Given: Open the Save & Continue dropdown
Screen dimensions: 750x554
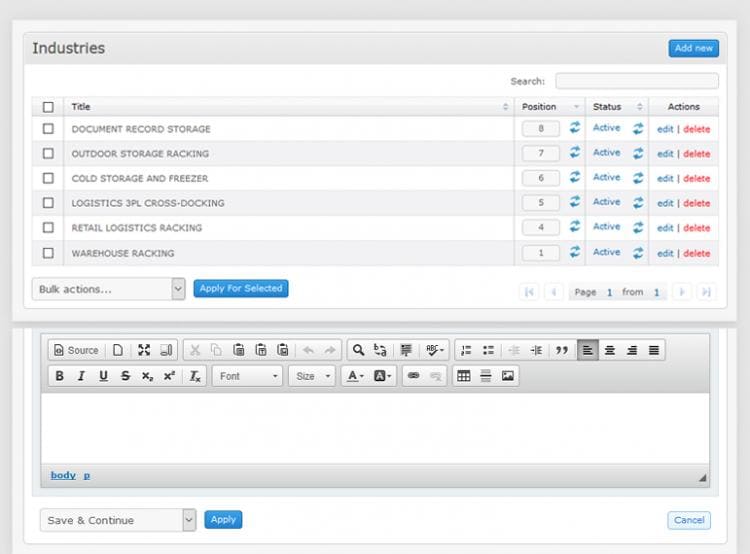Looking at the screenshot, I should pos(118,520).
